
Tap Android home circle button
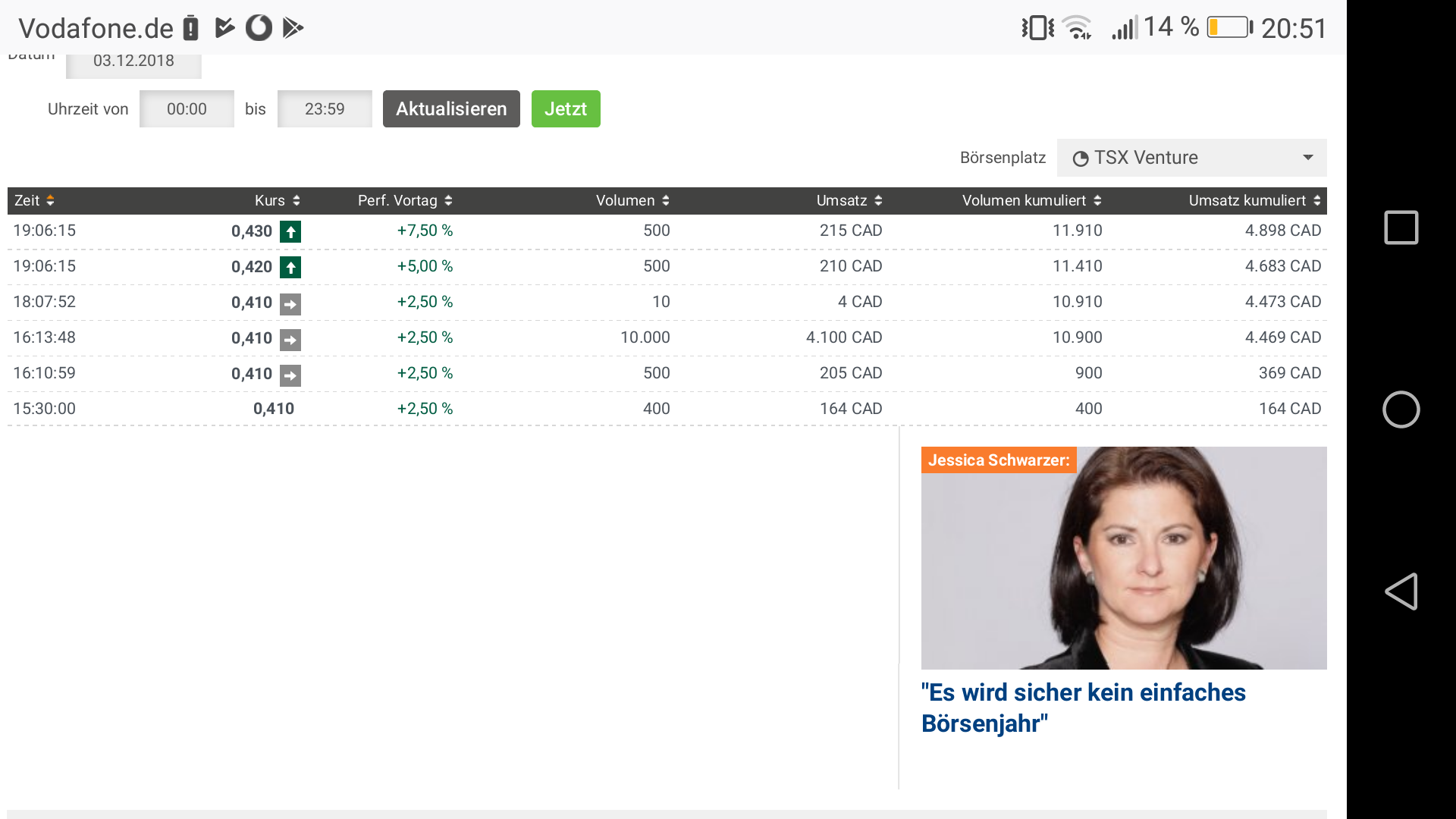pyautogui.click(x=1401, y=409)
